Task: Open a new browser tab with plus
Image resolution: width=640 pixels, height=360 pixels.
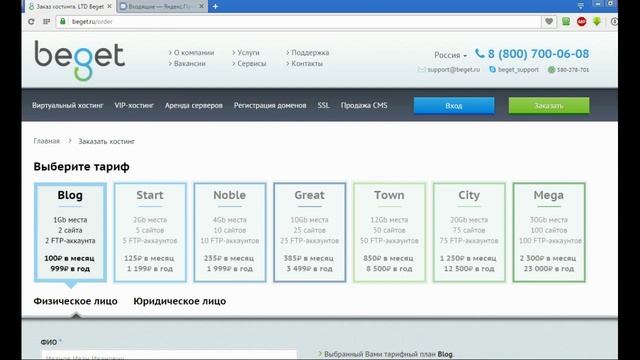Action: (215, 7)
